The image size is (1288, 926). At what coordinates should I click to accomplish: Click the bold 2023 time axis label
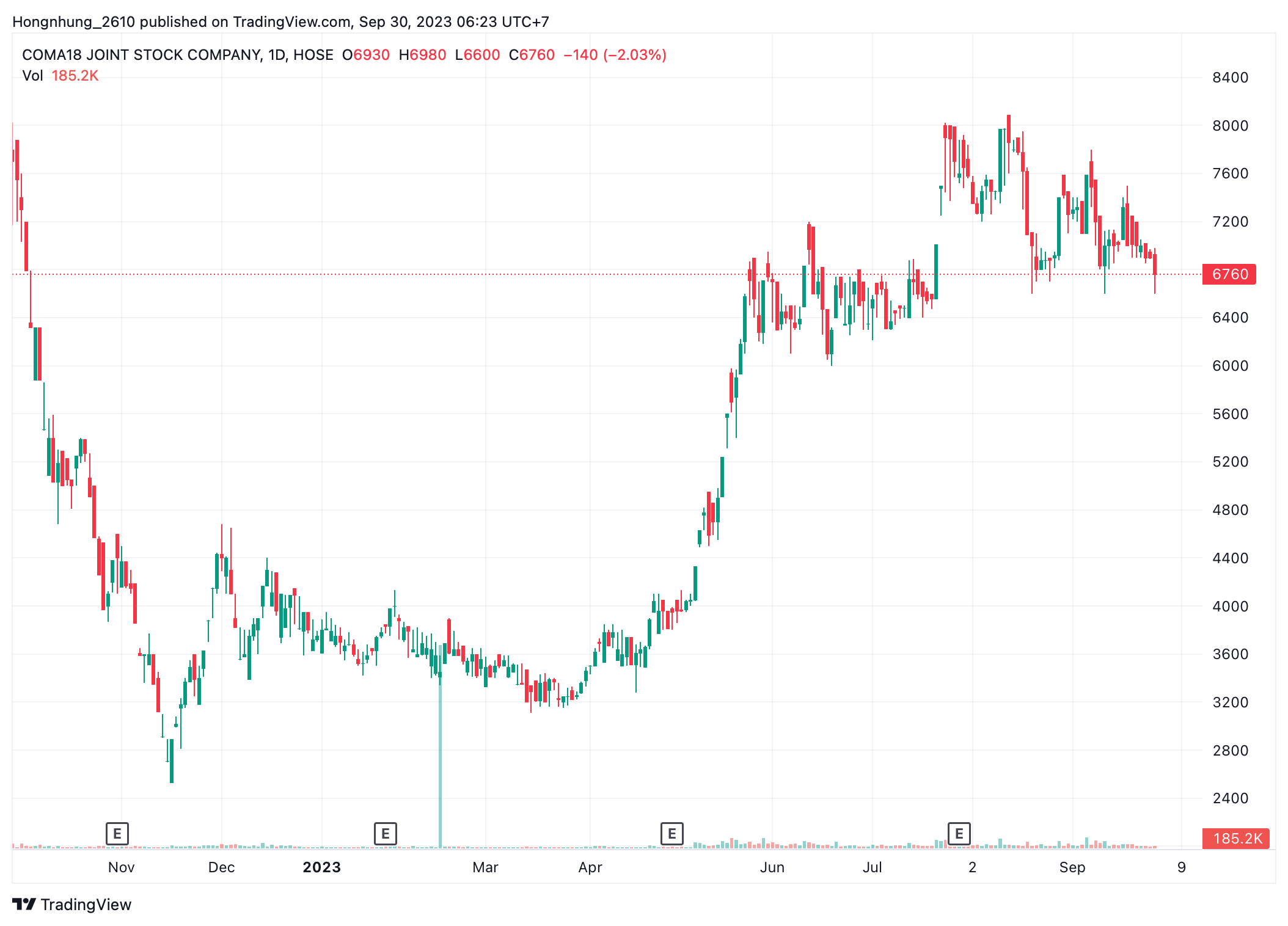point(322,867)
